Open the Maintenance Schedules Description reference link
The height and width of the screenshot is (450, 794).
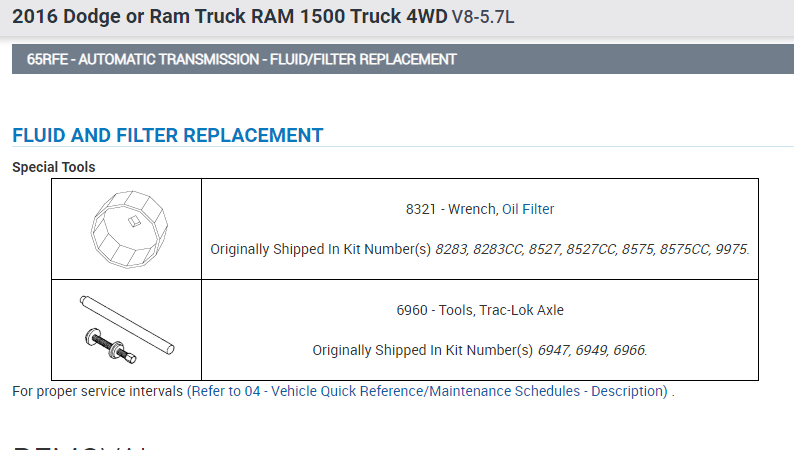pos(429,391)
